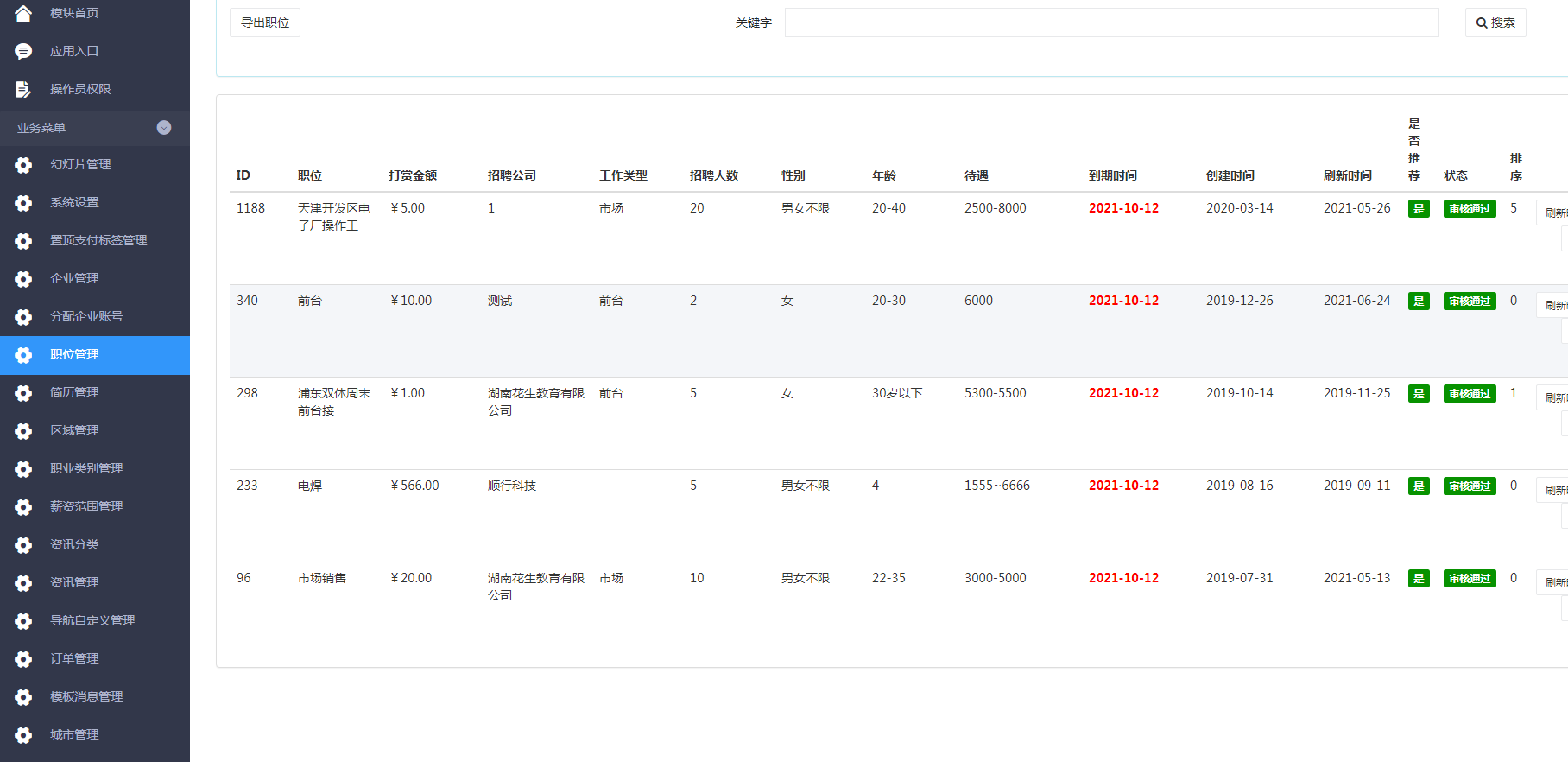The height and width of the screenshot is (762, 1568).
Task: Click the 审核通过 badge for ID 96
Action: point(1469,579)
